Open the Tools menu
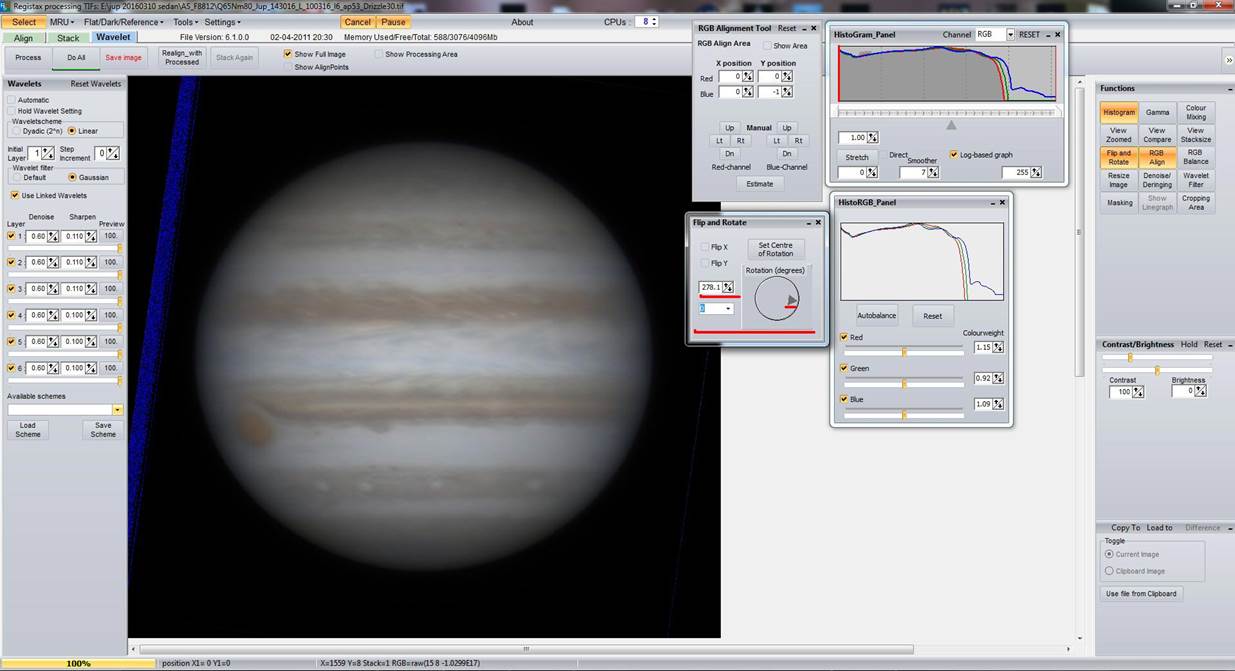 pos(185,22)
